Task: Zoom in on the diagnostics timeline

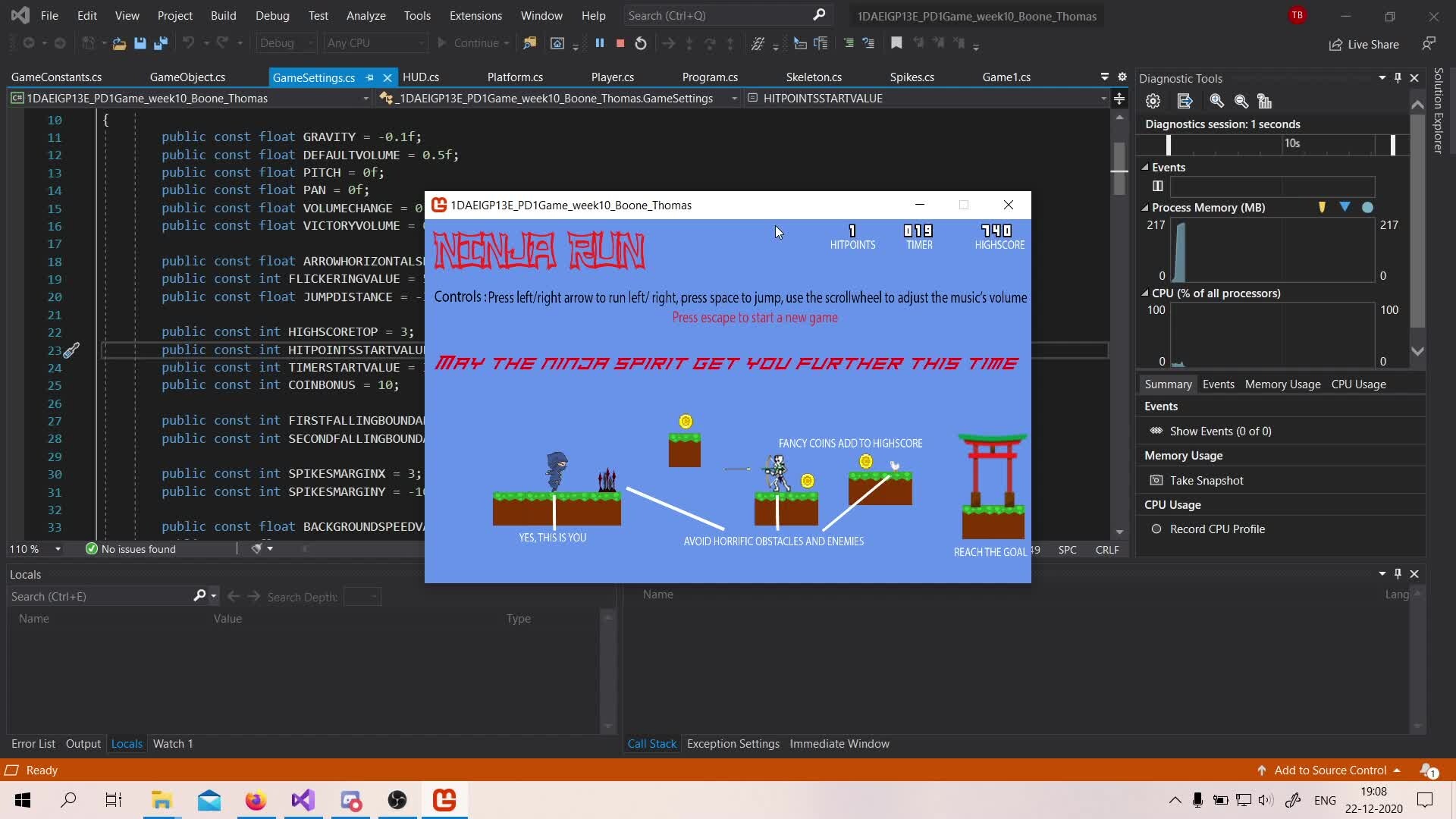Action: (x=1217, y=101)
